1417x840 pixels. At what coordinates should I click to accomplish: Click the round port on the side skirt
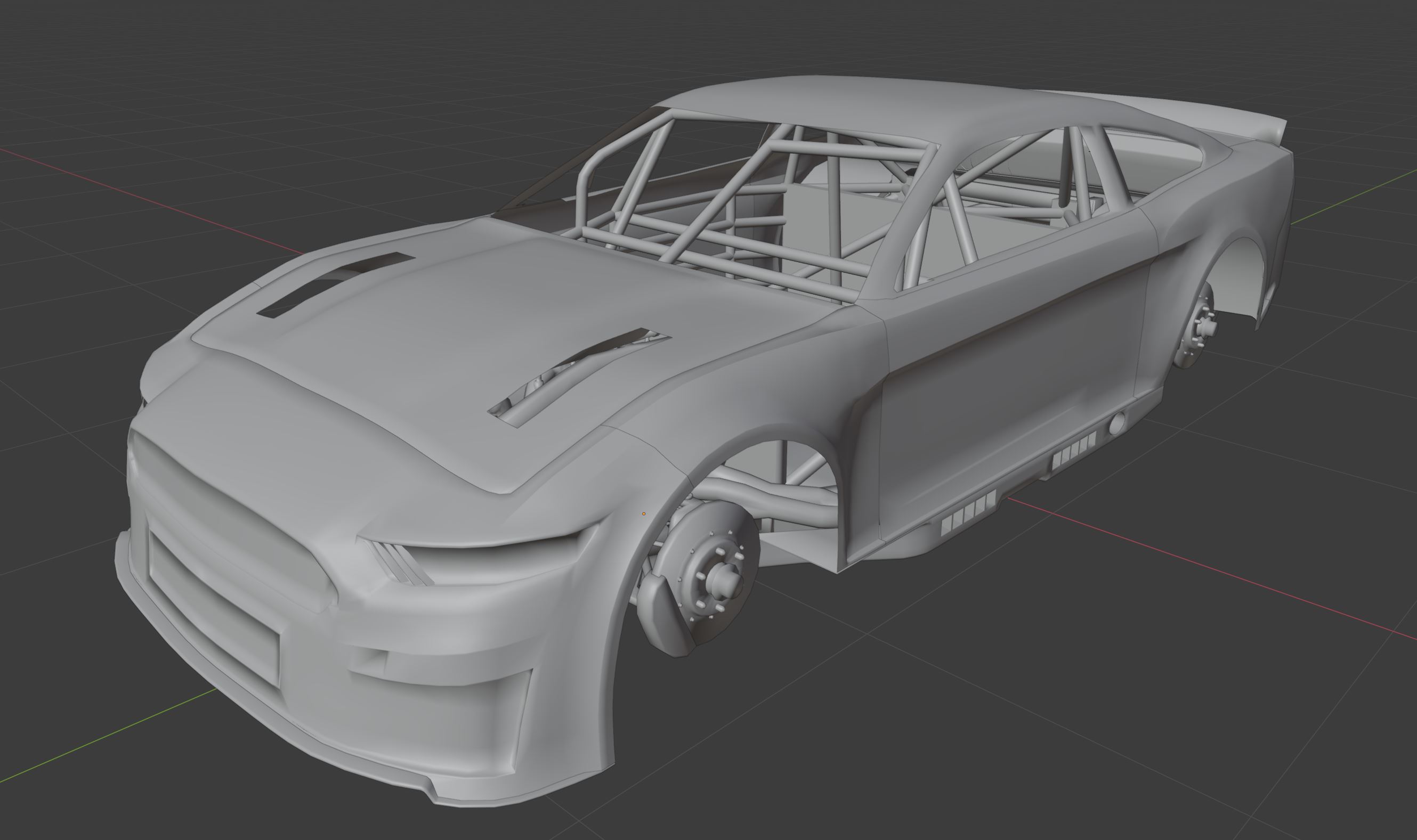1117,423
